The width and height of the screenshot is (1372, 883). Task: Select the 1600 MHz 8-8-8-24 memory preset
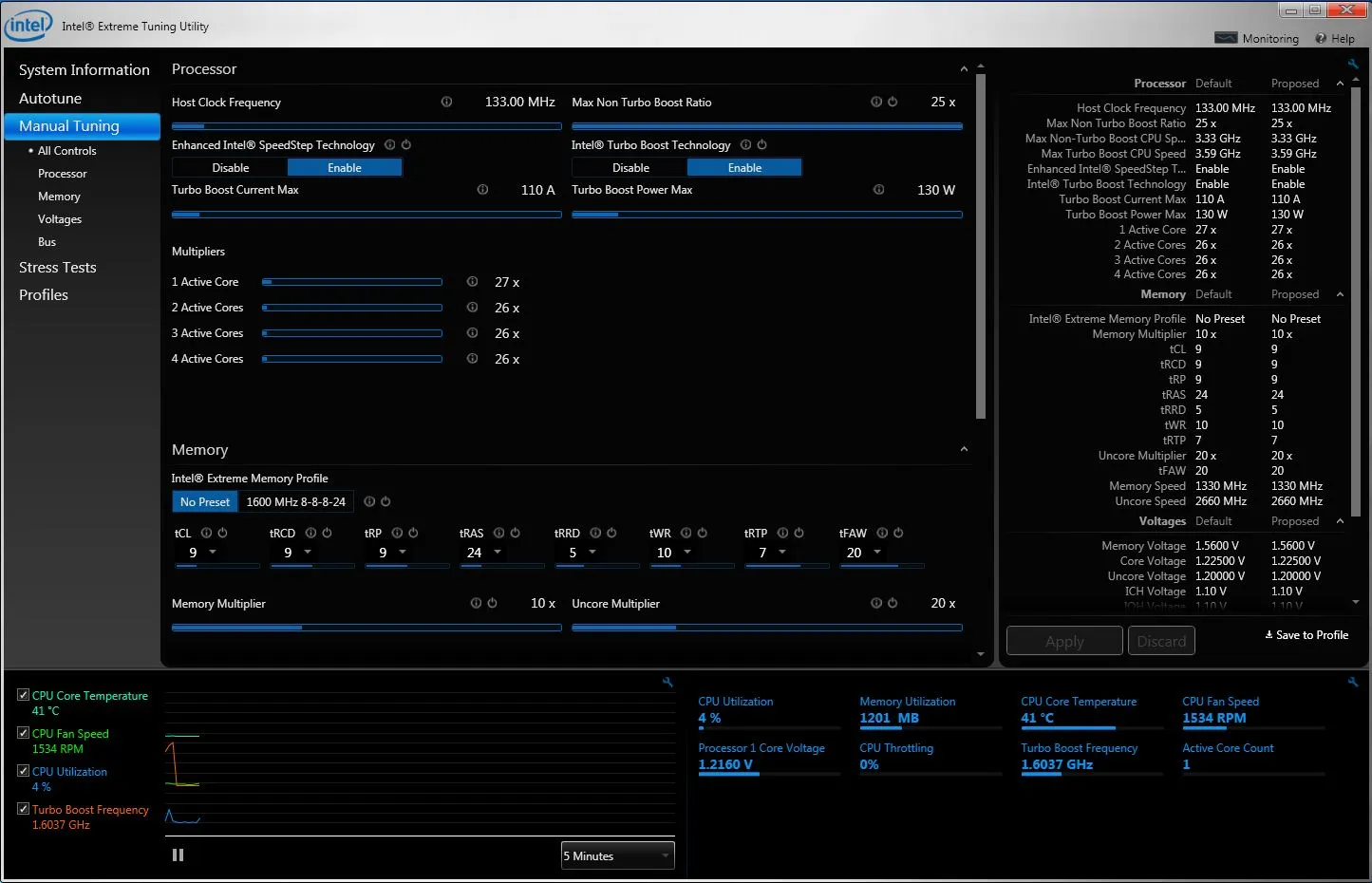point(295,502)
